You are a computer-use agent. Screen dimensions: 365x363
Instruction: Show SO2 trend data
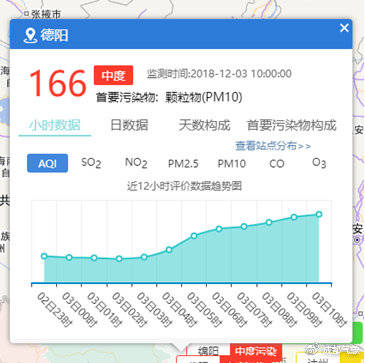[x=91, y=163]
